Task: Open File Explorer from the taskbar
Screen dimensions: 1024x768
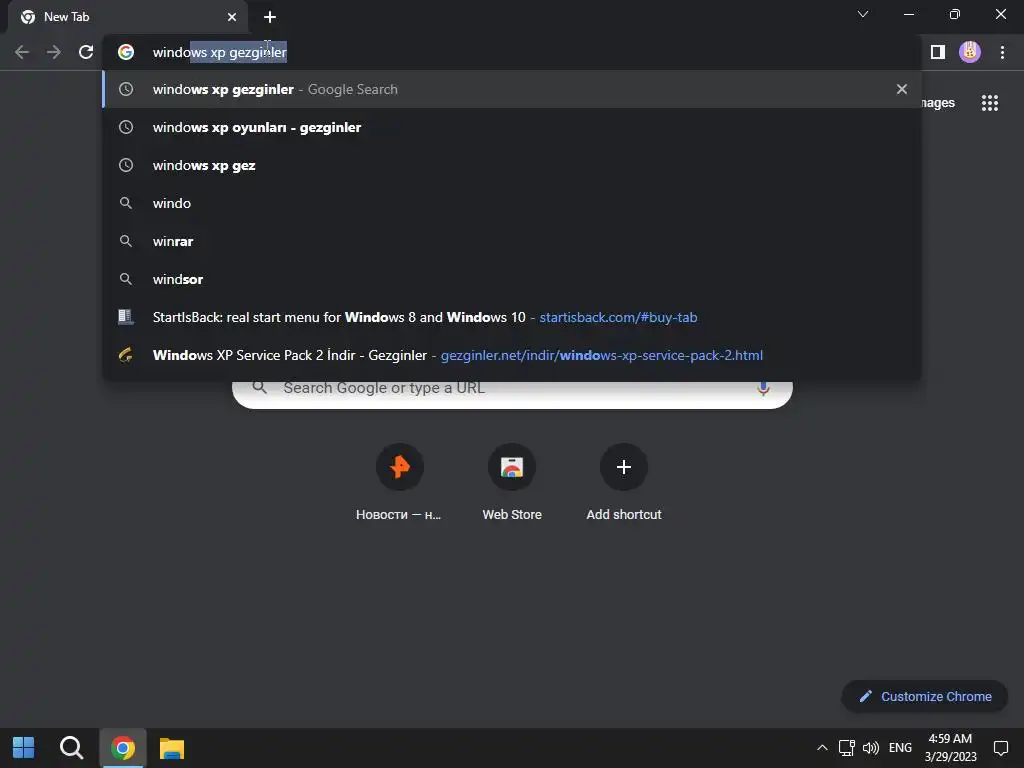Action: 172,748
